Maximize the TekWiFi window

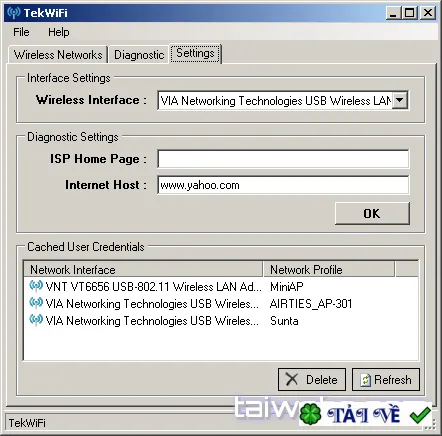click(x=410, y=13)
